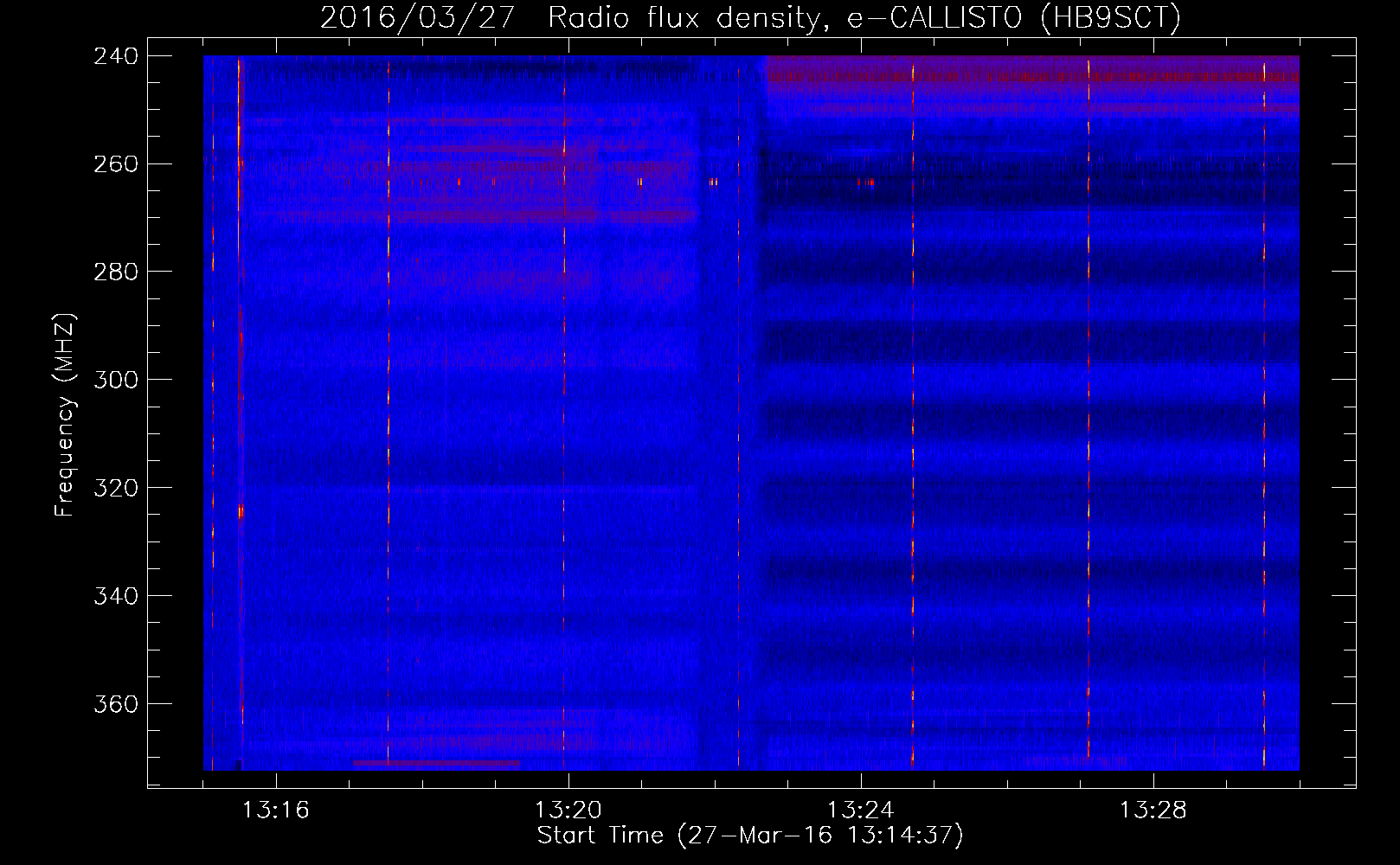Click the 260 frequency tick label
The width and height of the screenshot is (1400, 865).
pos(116,163)
